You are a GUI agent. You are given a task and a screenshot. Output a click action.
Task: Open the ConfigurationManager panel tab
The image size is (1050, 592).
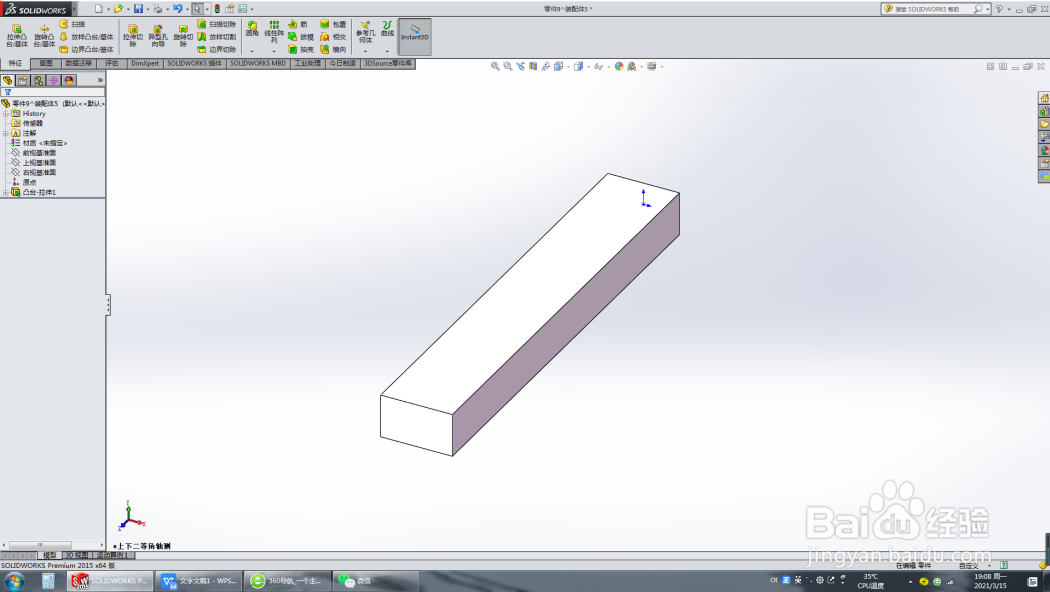coord(39,80)
